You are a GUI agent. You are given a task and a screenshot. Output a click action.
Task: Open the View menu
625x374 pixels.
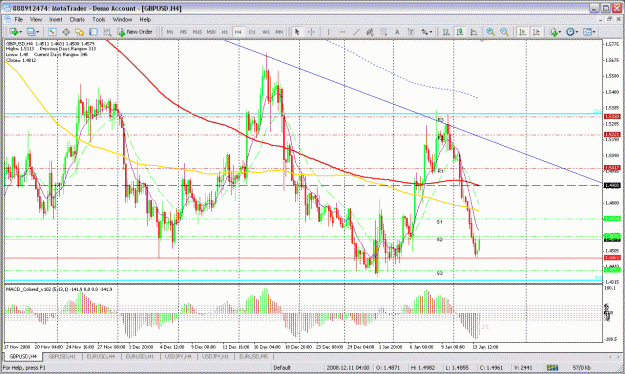(36, 20)
